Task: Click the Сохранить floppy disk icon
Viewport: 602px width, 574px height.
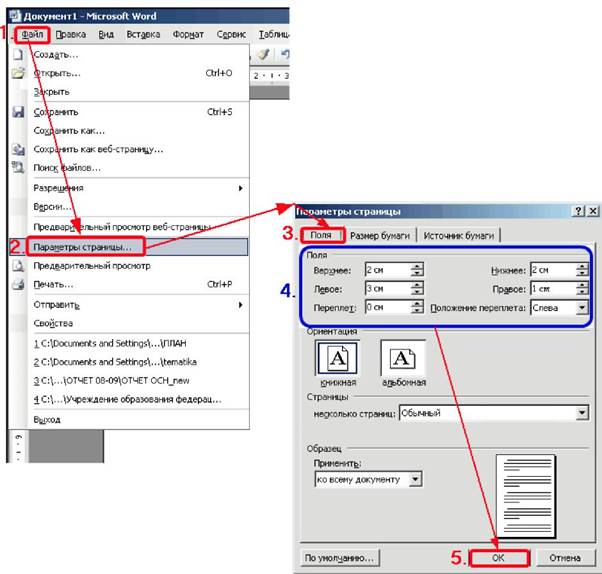Action: pos(18,112)
